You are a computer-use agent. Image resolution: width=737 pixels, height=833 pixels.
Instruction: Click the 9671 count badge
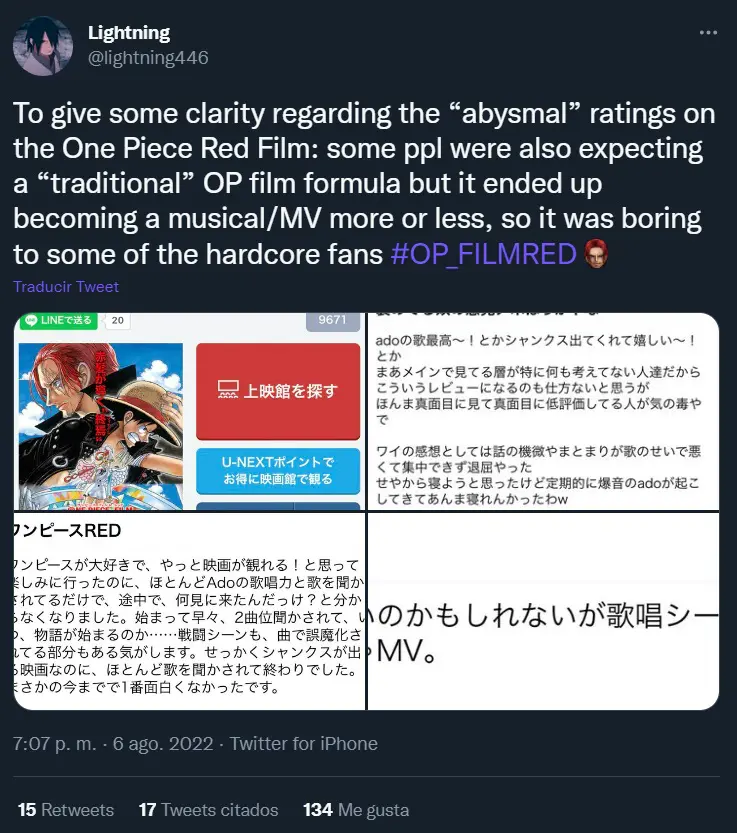[333, 320]
